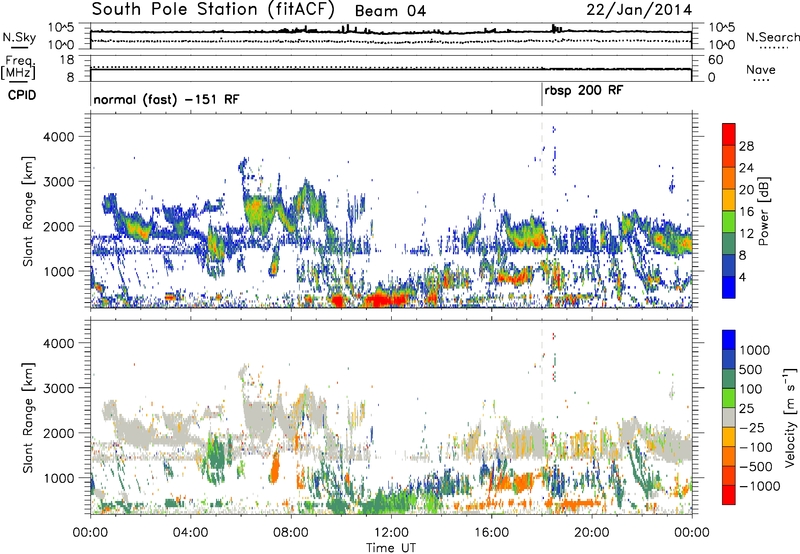Pick the top blue Velocity segment above 1000
Screen dimensions: 800x554
(729, 340)
